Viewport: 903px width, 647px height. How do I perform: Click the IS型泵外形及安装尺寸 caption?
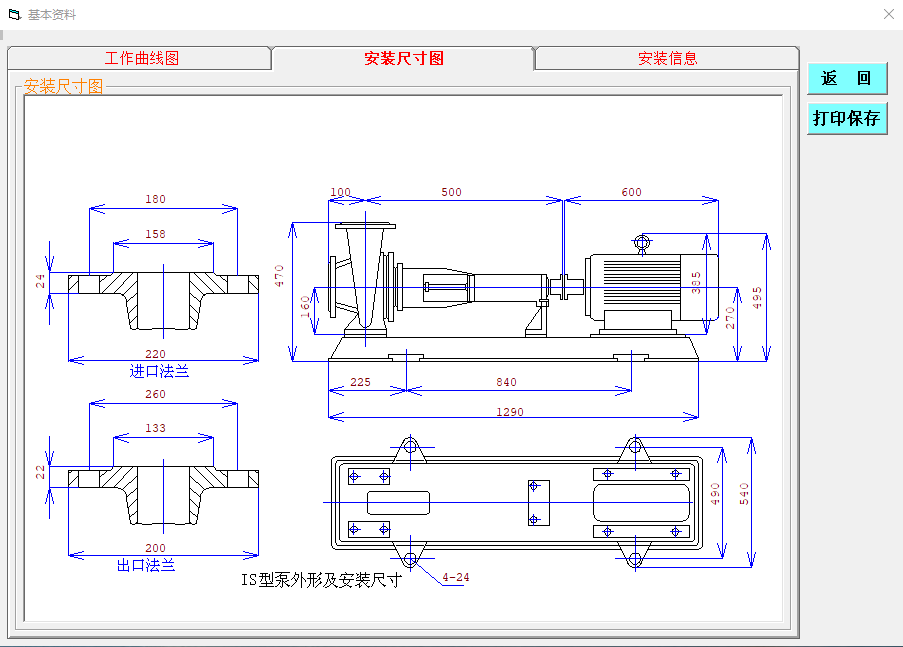point(321,580)
